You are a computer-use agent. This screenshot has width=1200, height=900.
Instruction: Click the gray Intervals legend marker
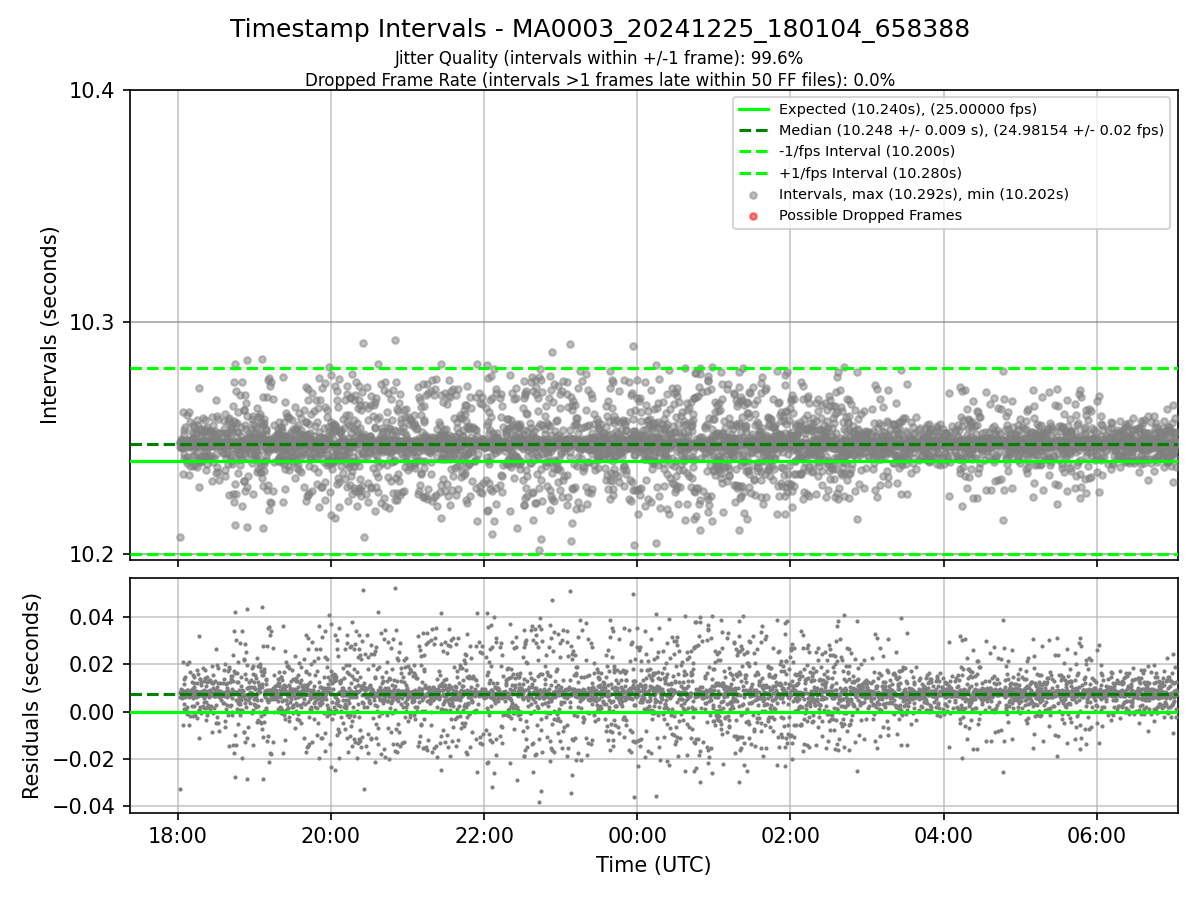[x=754, y=194]
